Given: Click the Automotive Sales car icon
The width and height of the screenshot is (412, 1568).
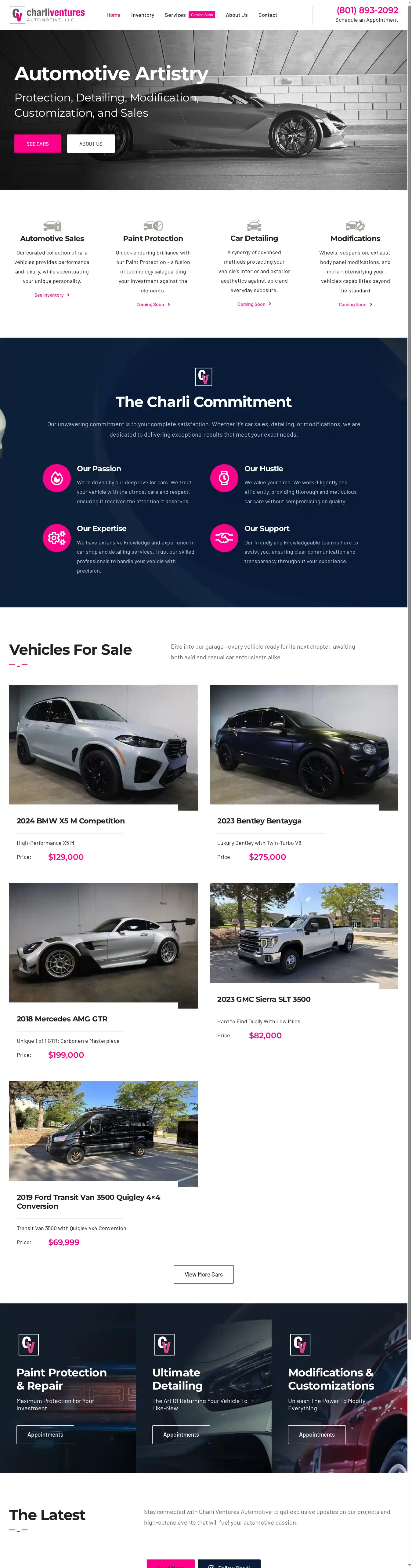Looking at the screenshot, I should 52,225.
